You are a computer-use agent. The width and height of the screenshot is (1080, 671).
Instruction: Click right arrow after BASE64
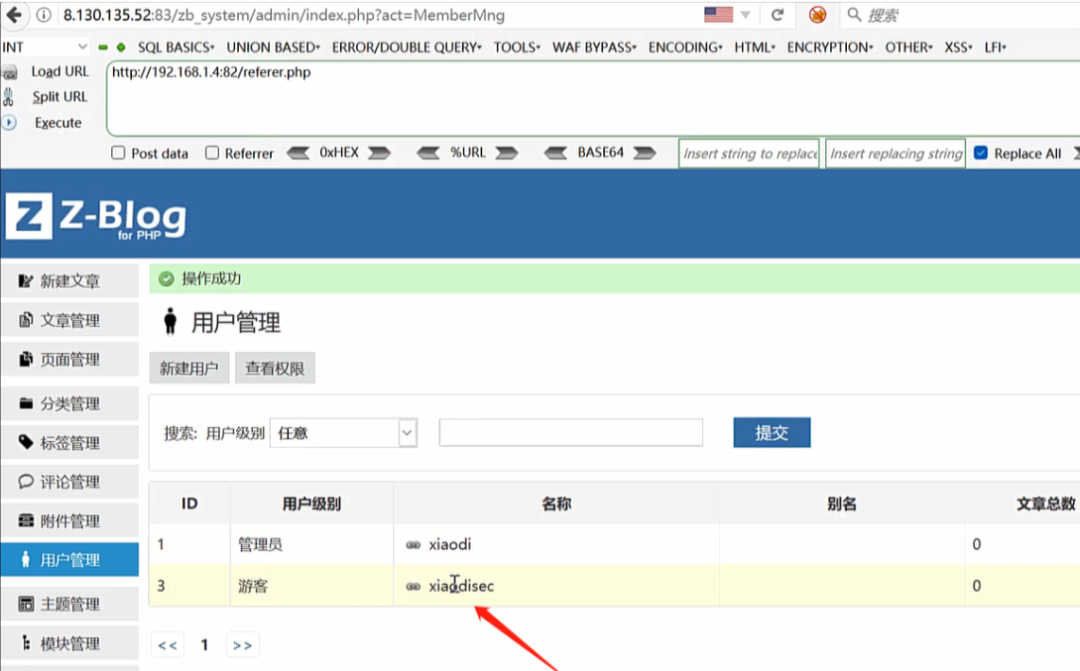coord(644,153)
